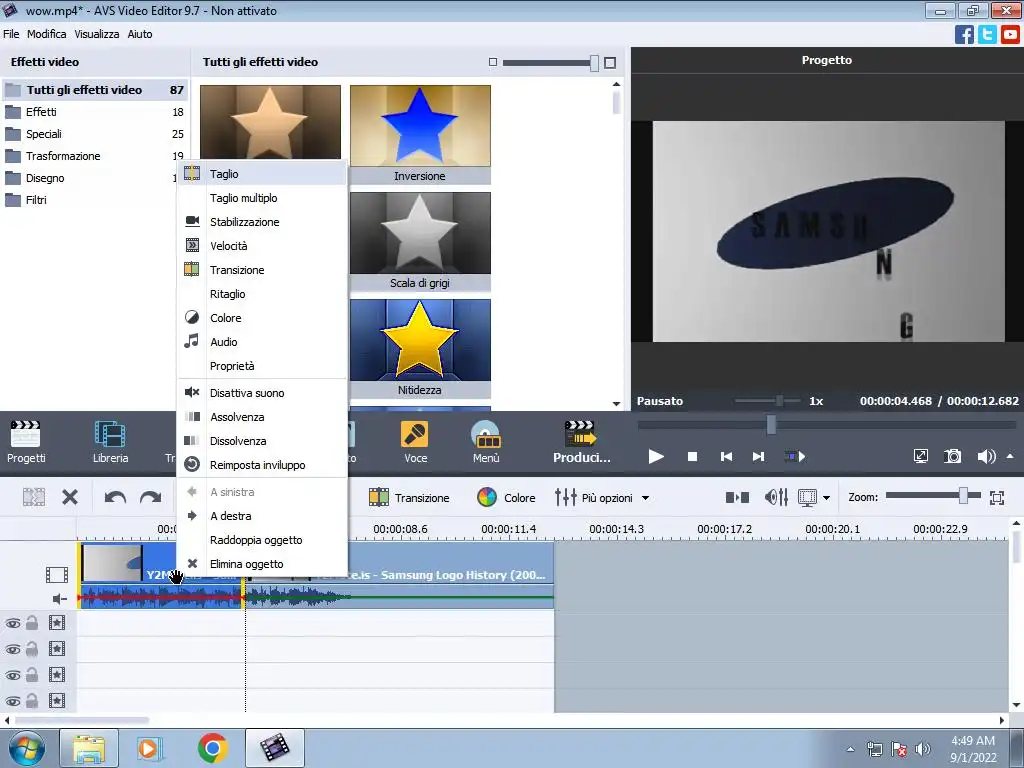Image resolution: width=1024 pixels, height=768 pixels.
Task: Click the Produci export button
Action: pos(581,441)
